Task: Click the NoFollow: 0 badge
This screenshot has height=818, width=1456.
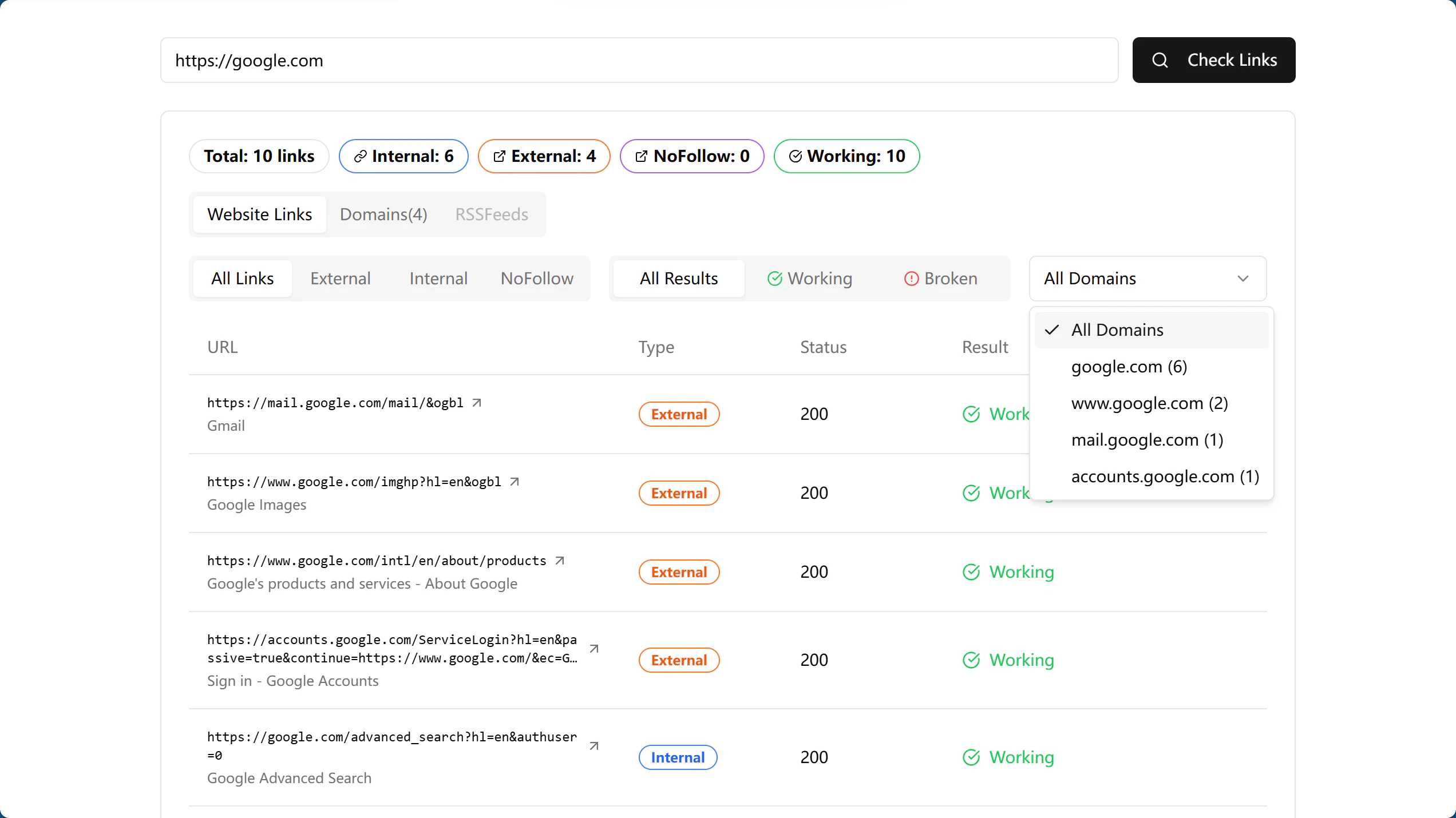Action: click(x=692, y=156)
